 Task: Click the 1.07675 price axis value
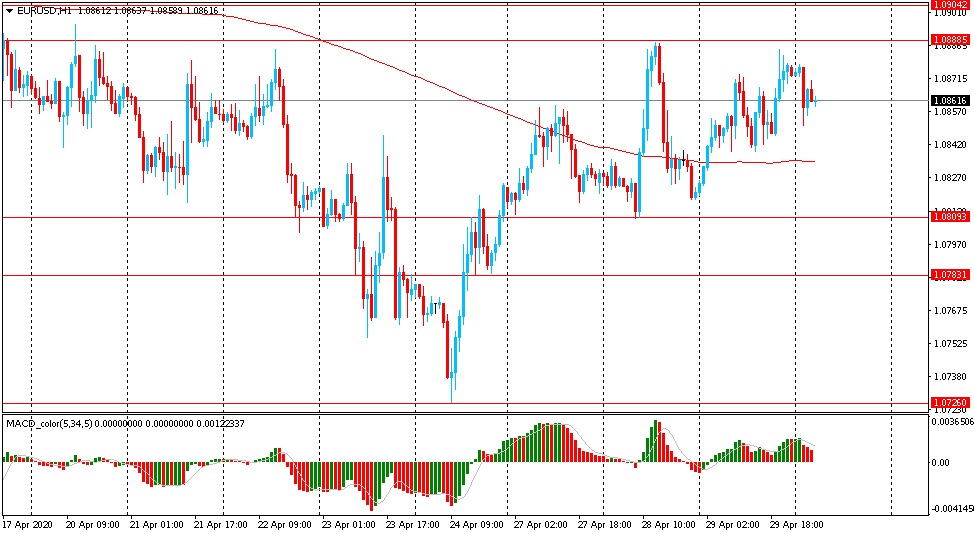coord(950,311)
